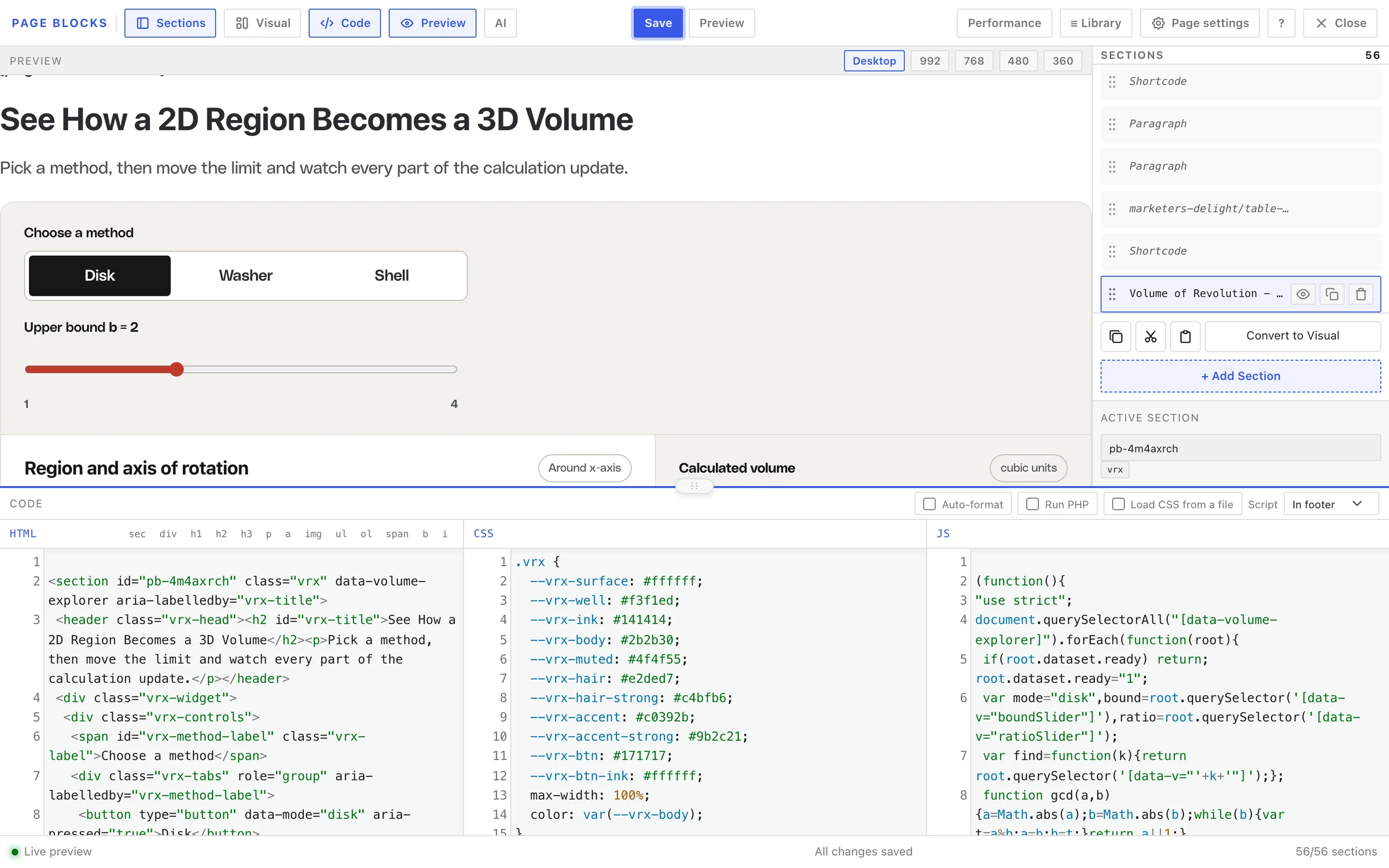Viewport: 1389px width, 868px height.
Task: Click the pb-4m4axrch section ID field
Action: [1240, 448]
